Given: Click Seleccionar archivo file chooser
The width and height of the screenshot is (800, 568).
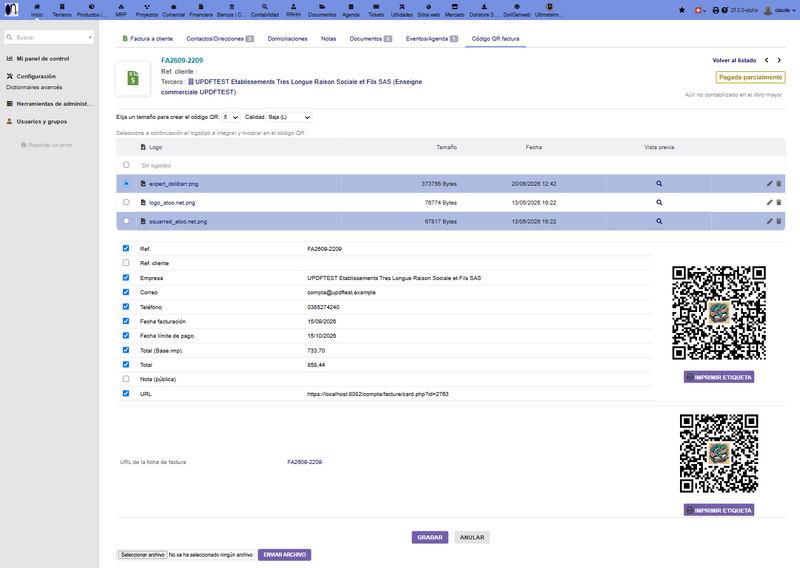Looking at the screenshot, I should pos(142,555).
